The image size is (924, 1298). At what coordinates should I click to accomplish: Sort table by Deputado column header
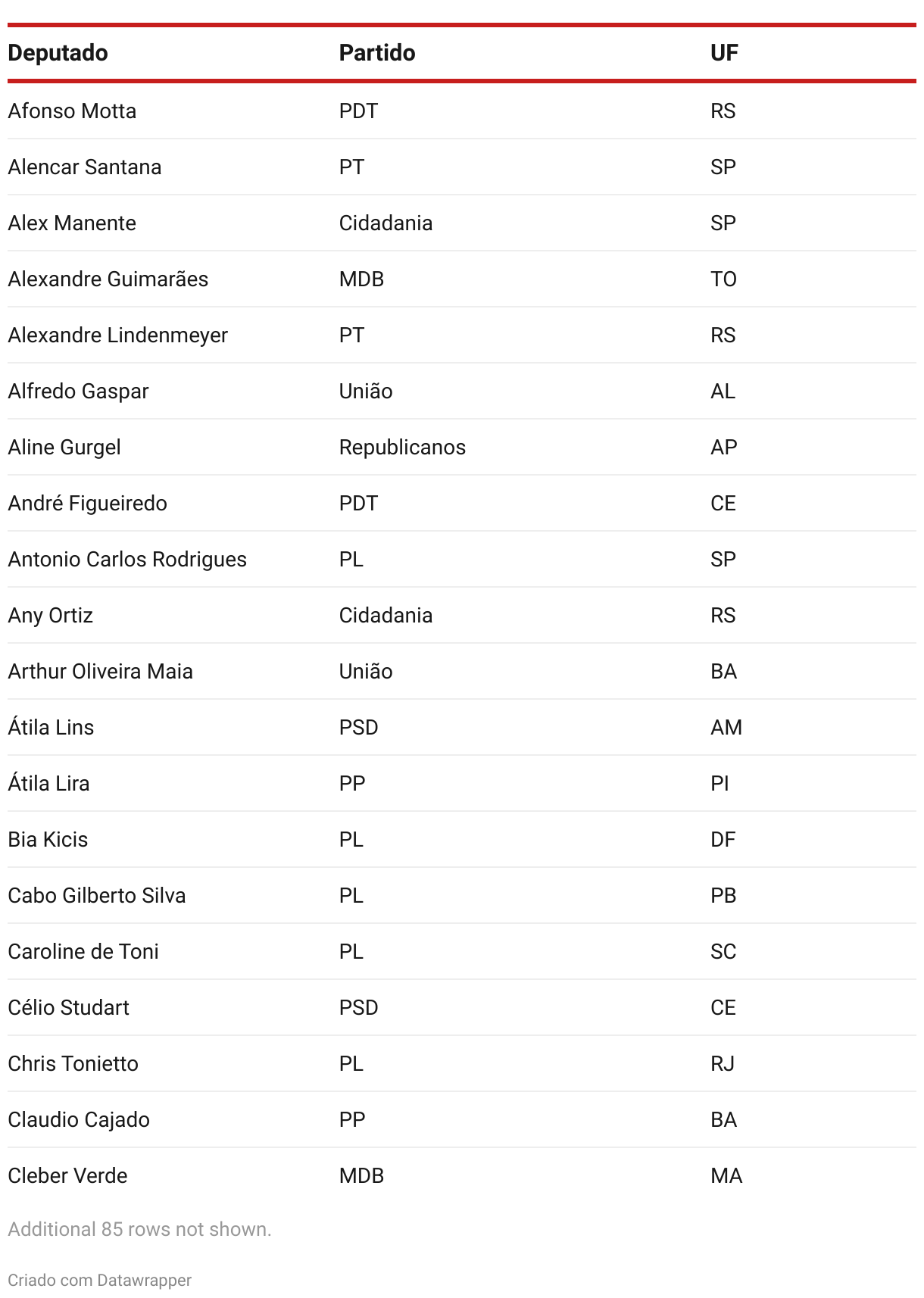pyautogui.click(x=58, y=53)
